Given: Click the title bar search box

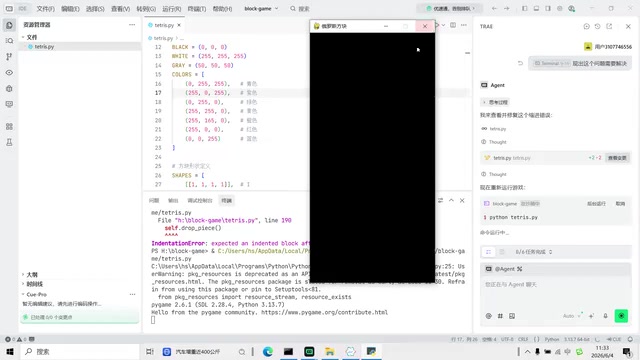Looking at the screenshot, I should click(x=300, y=9).
